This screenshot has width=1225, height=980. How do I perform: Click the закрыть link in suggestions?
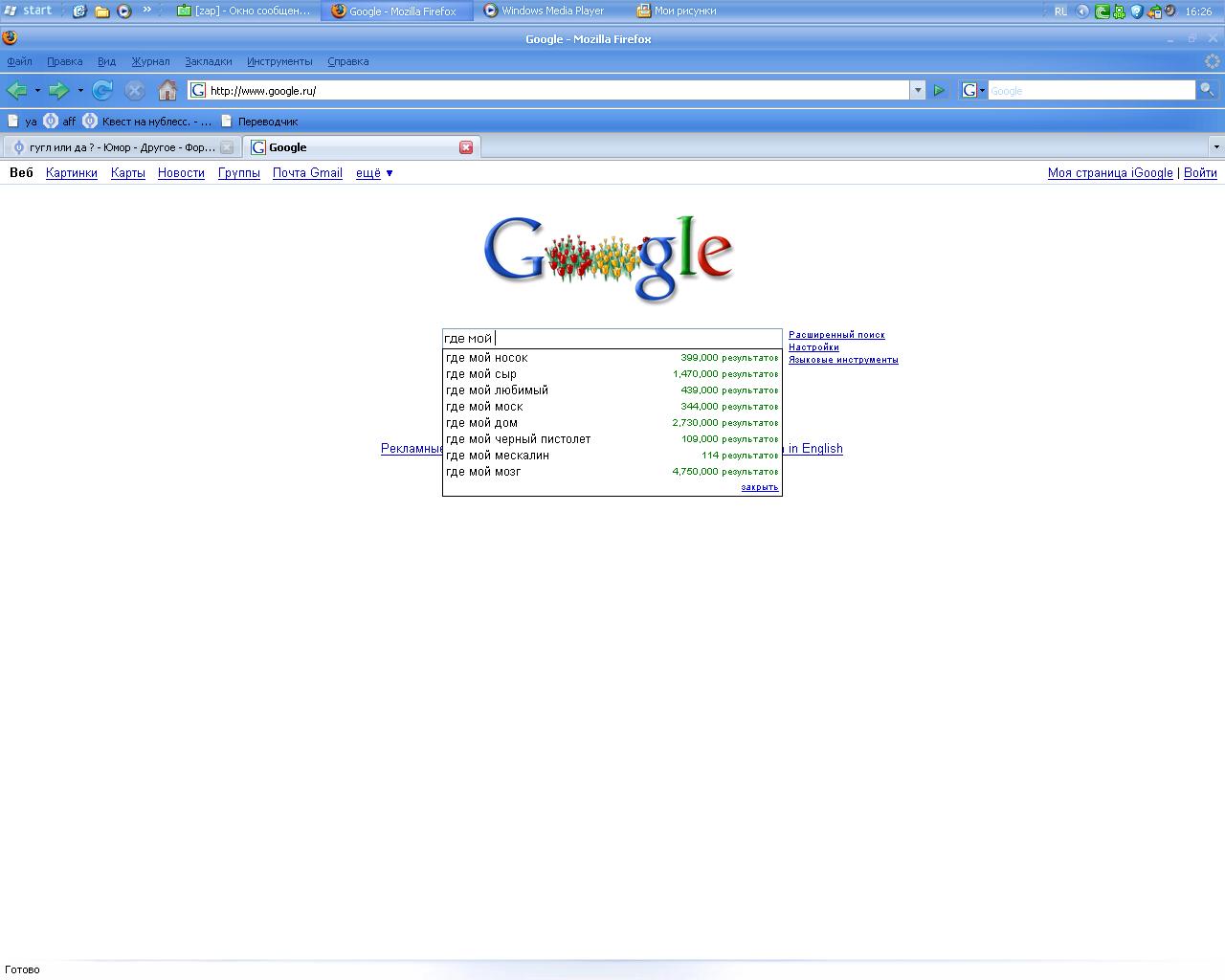pyautogui.click(x=760, y=487)
